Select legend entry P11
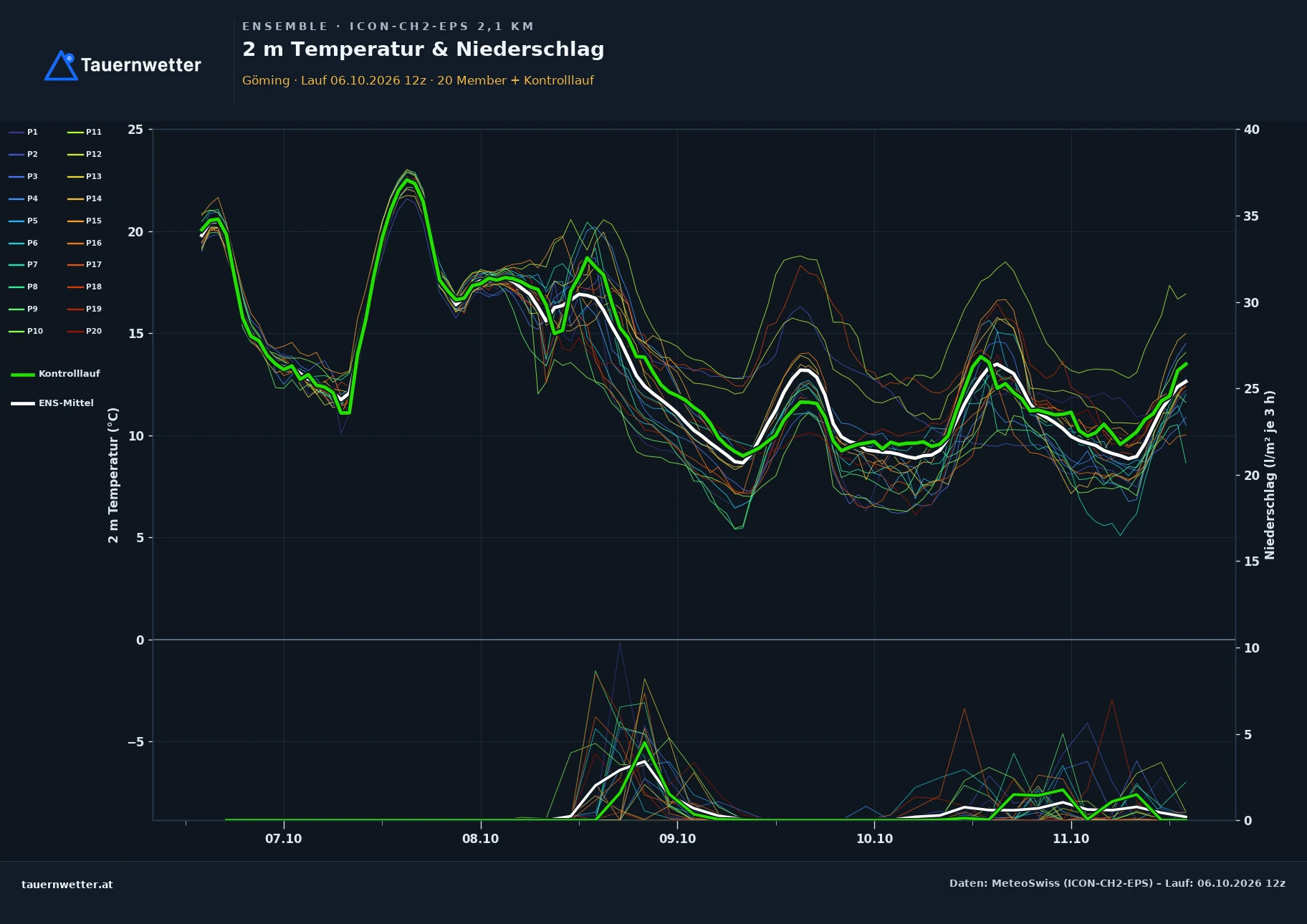This screenshot has width=1307, height=924. [85, 132]
